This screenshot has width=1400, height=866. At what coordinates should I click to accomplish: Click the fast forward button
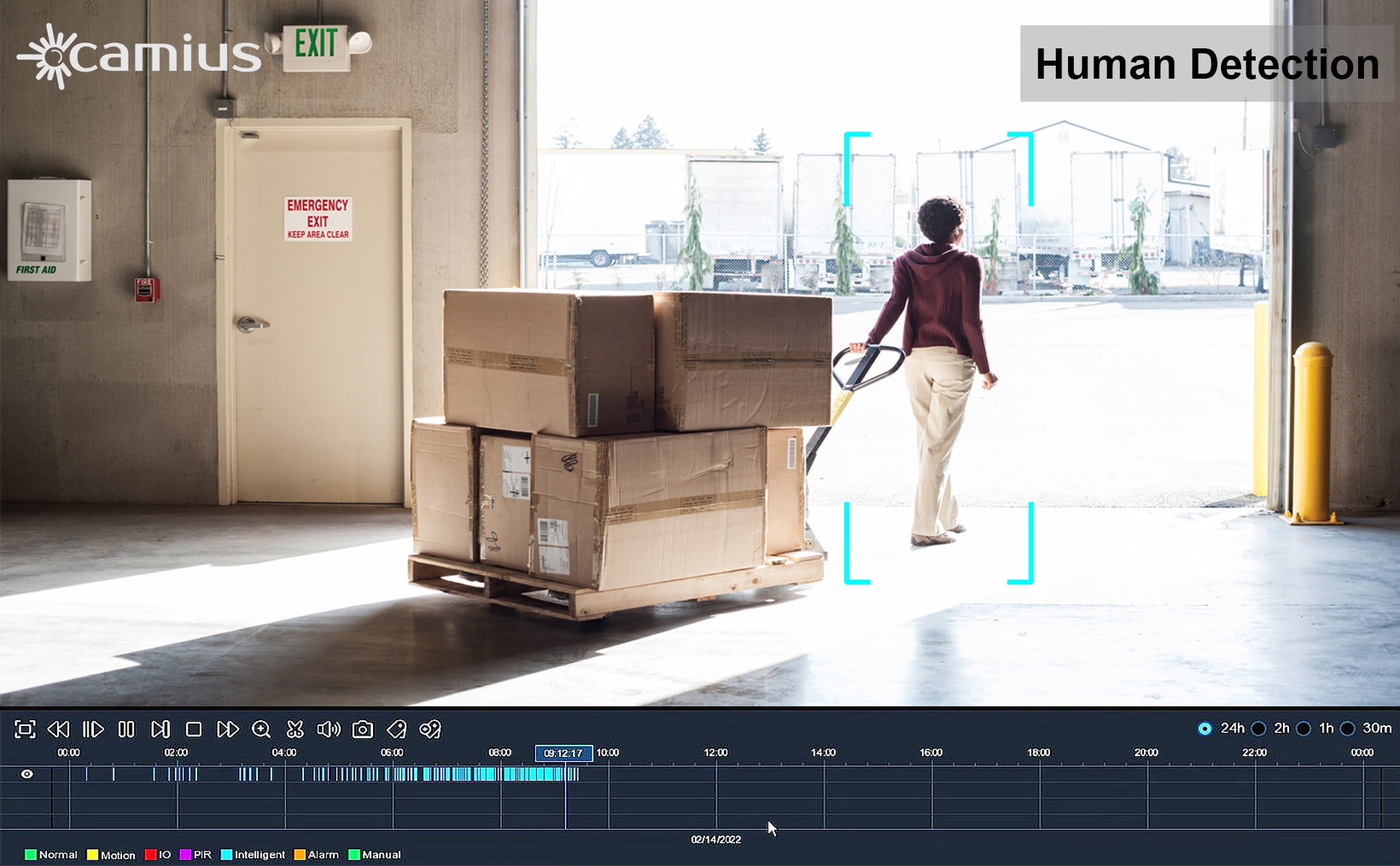tap(227, 730)
